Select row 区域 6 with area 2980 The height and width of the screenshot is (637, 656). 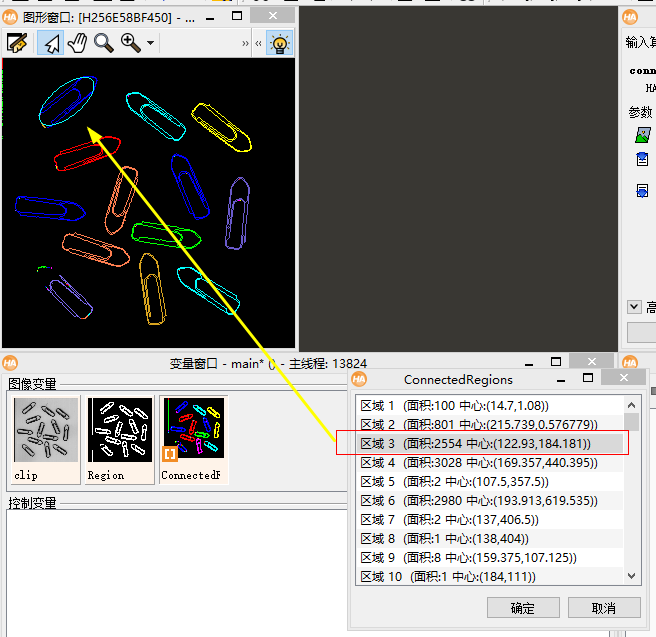pyautogui.click(x=489, y=501)
